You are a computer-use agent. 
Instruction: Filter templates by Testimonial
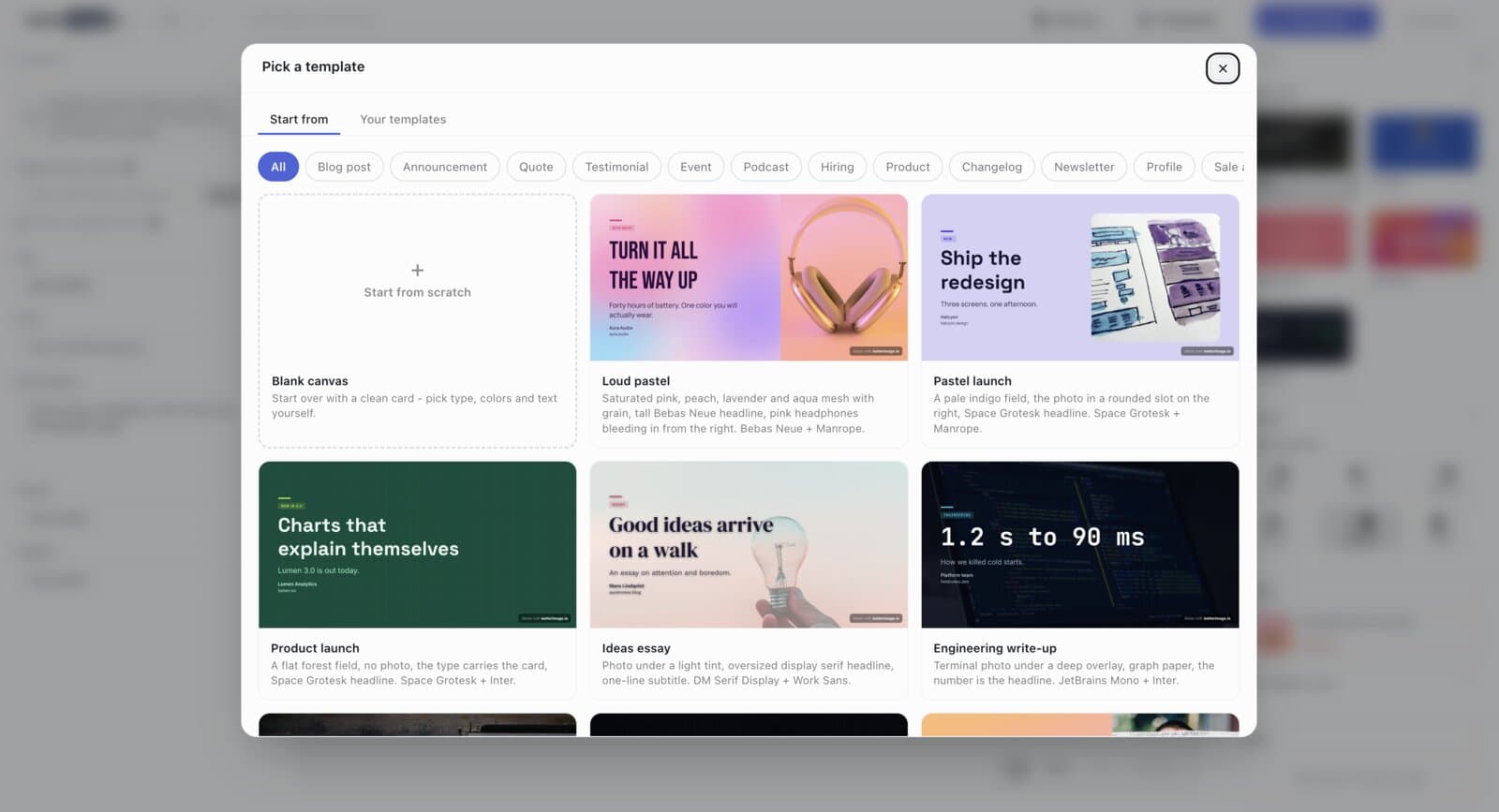(616, 167)
